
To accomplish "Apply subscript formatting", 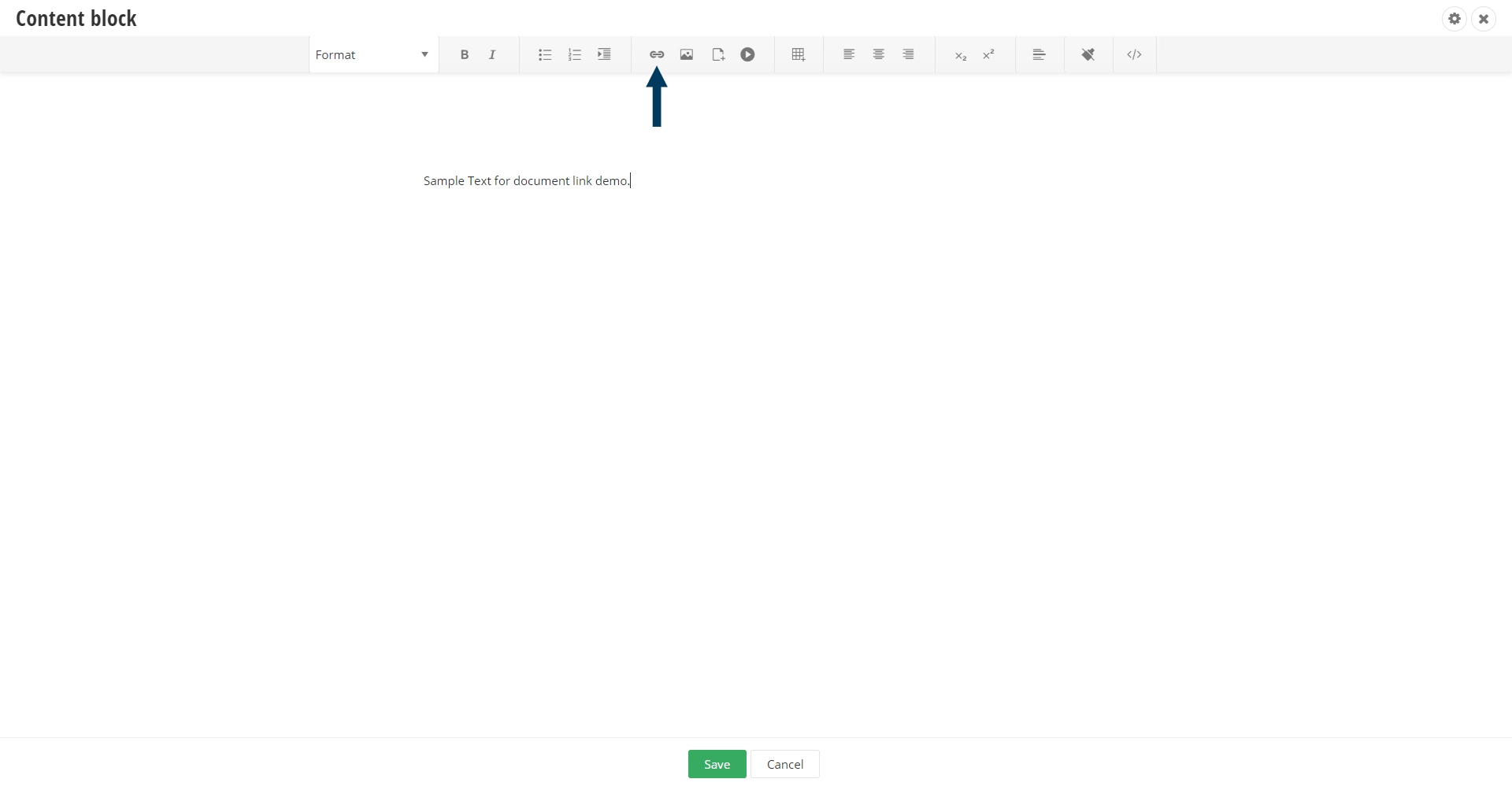I will click(961, 55).
